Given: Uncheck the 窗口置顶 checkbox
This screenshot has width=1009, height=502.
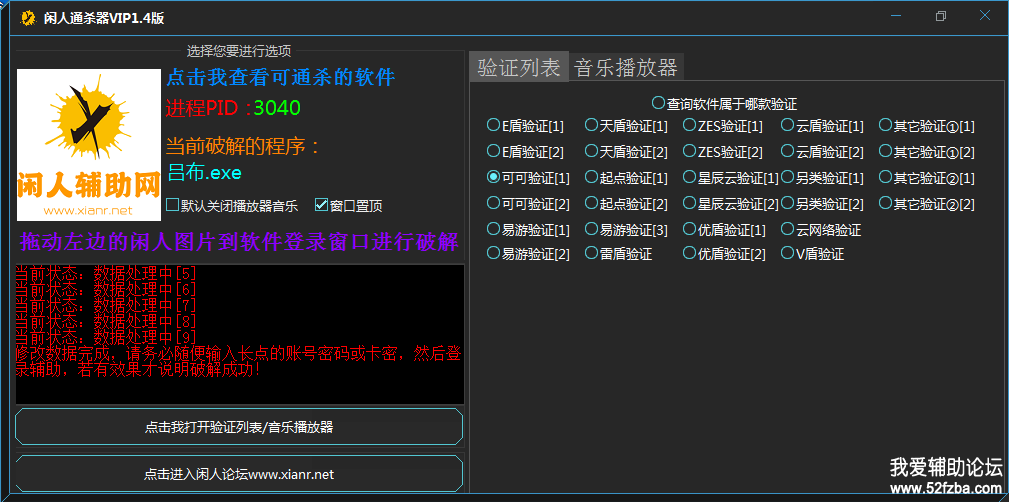Looking at the screenshot, I should pyautogui.click(x=349, y=206).
